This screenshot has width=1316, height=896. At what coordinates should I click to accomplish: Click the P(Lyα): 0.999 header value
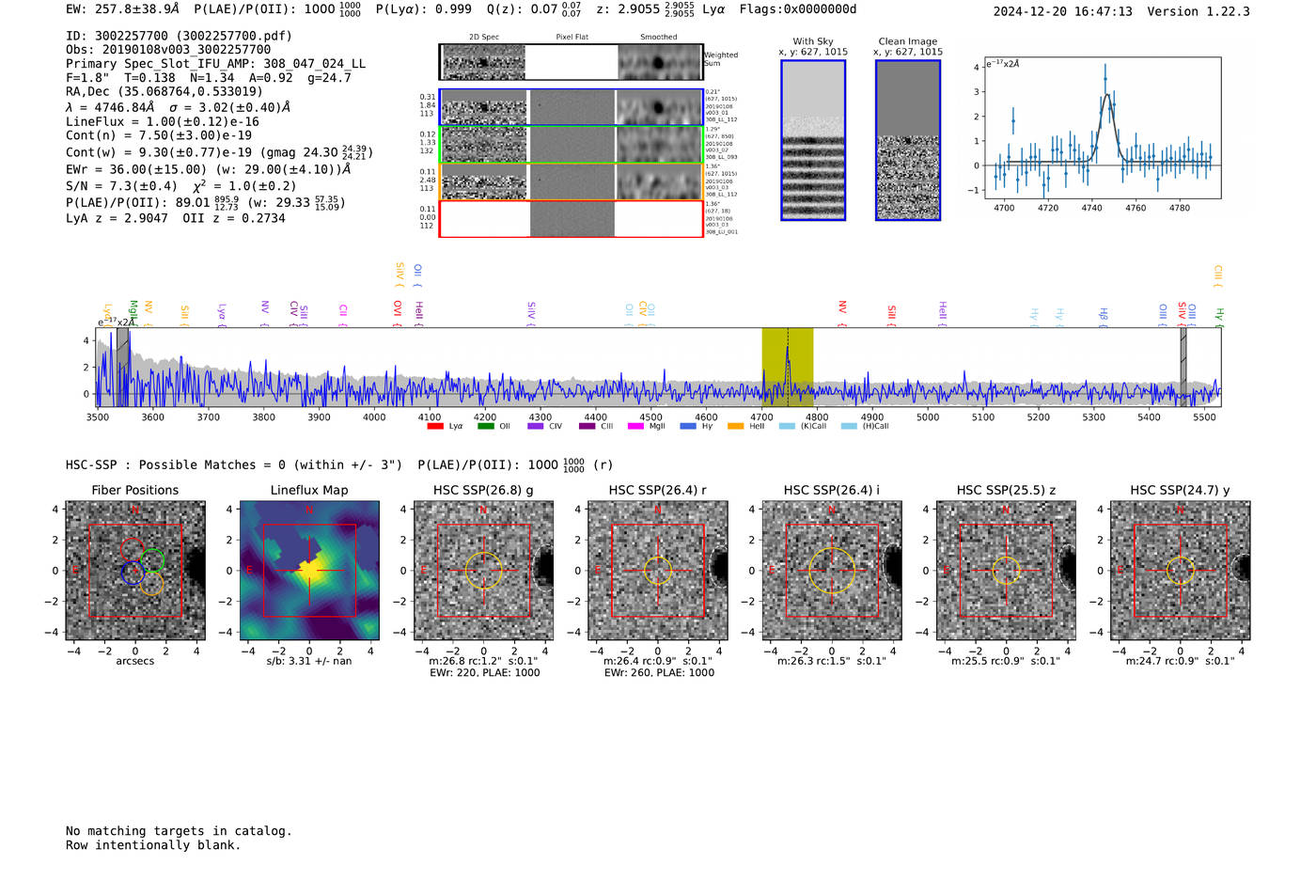tap(424, 9)
